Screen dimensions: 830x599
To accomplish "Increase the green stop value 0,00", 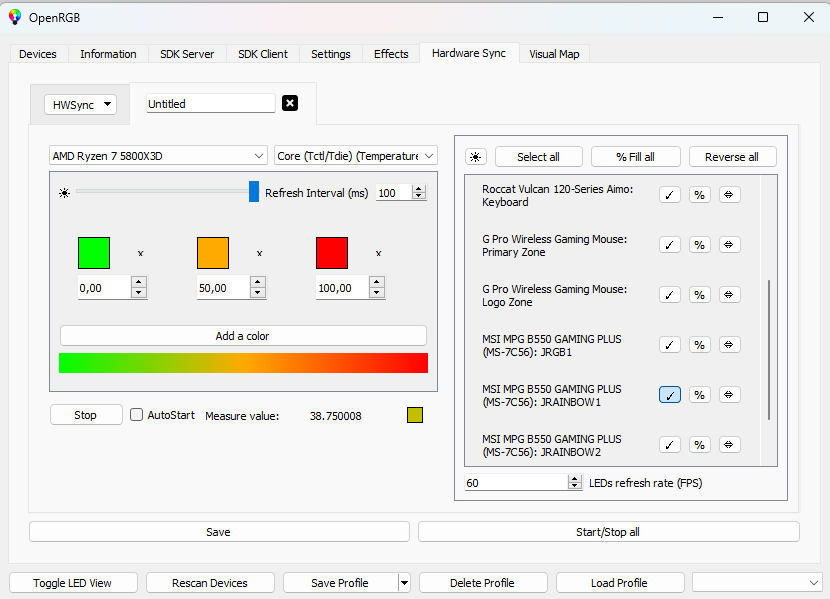I will coord(139,283).
